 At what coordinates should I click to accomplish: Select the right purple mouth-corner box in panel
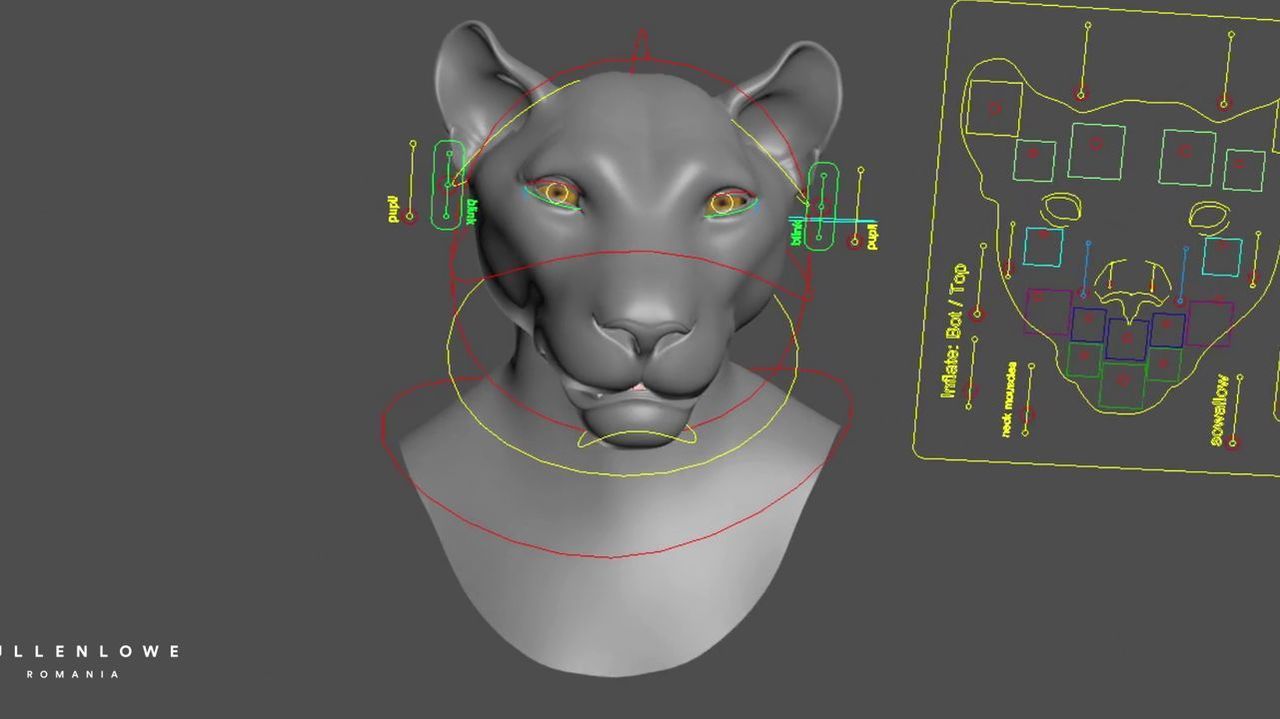[x=1209, y=322]
